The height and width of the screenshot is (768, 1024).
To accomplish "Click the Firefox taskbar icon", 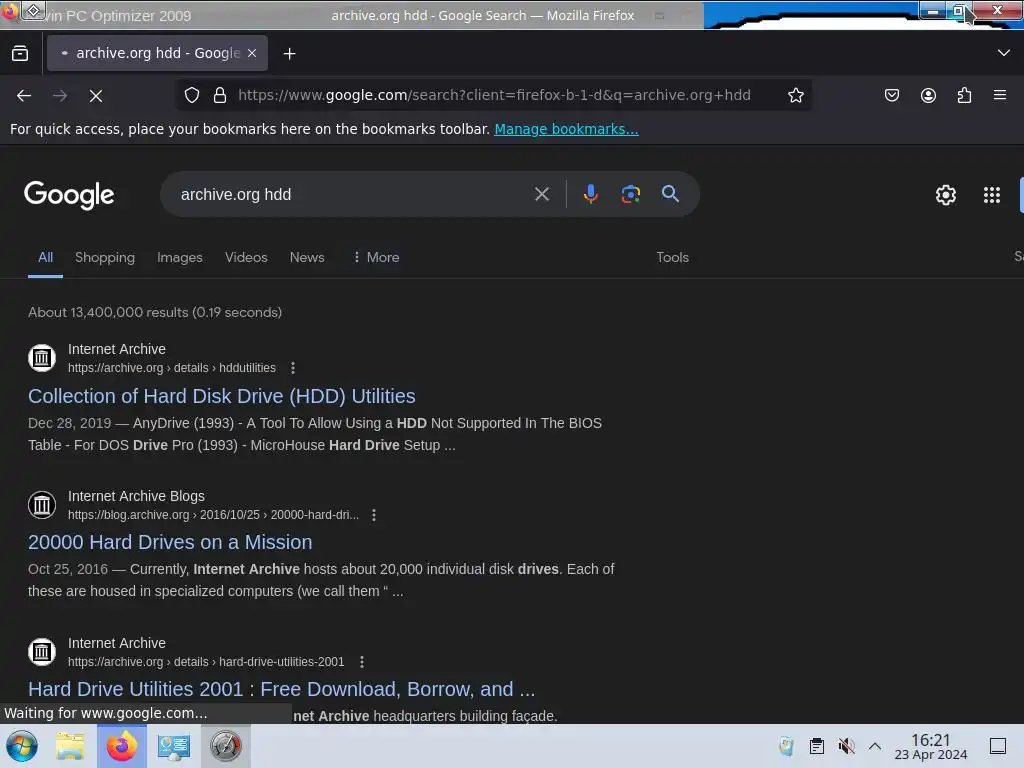I will coord(121,746).
